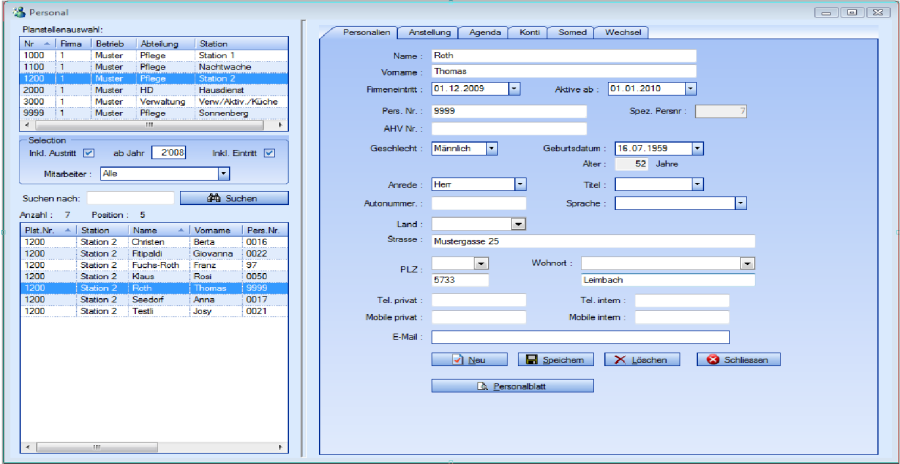Toggle the Inkl. Austritt checkbox
This screenshot has width=900, height=464.
click(88, 153)
